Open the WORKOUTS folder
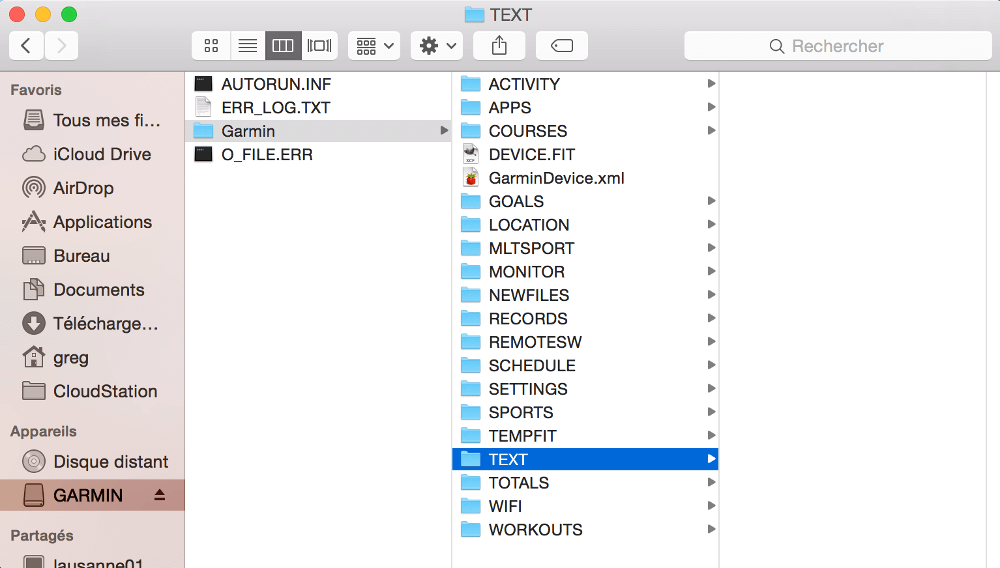The image size is (1000, 568). pyautogui.click(x=535, y=530)
